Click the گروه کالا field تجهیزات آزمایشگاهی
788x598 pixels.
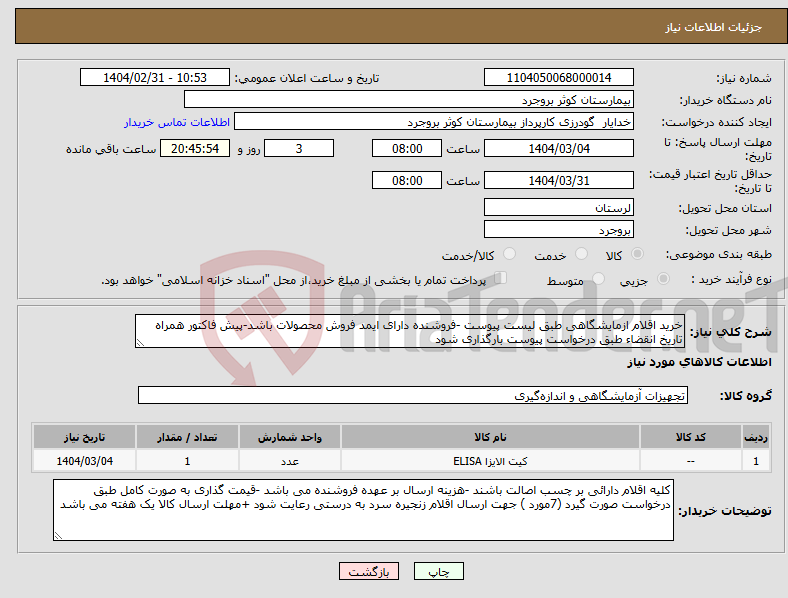413,395
